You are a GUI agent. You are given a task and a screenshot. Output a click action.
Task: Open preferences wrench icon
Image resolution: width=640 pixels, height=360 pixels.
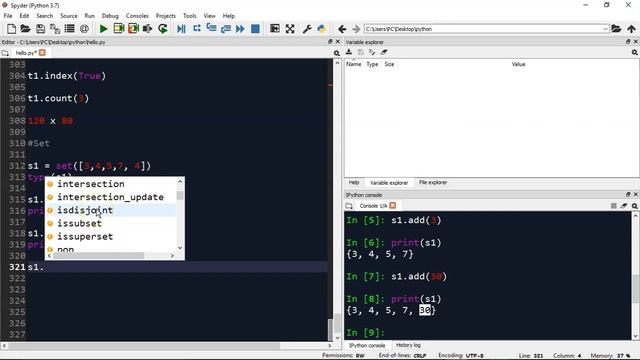click(307, 29)
